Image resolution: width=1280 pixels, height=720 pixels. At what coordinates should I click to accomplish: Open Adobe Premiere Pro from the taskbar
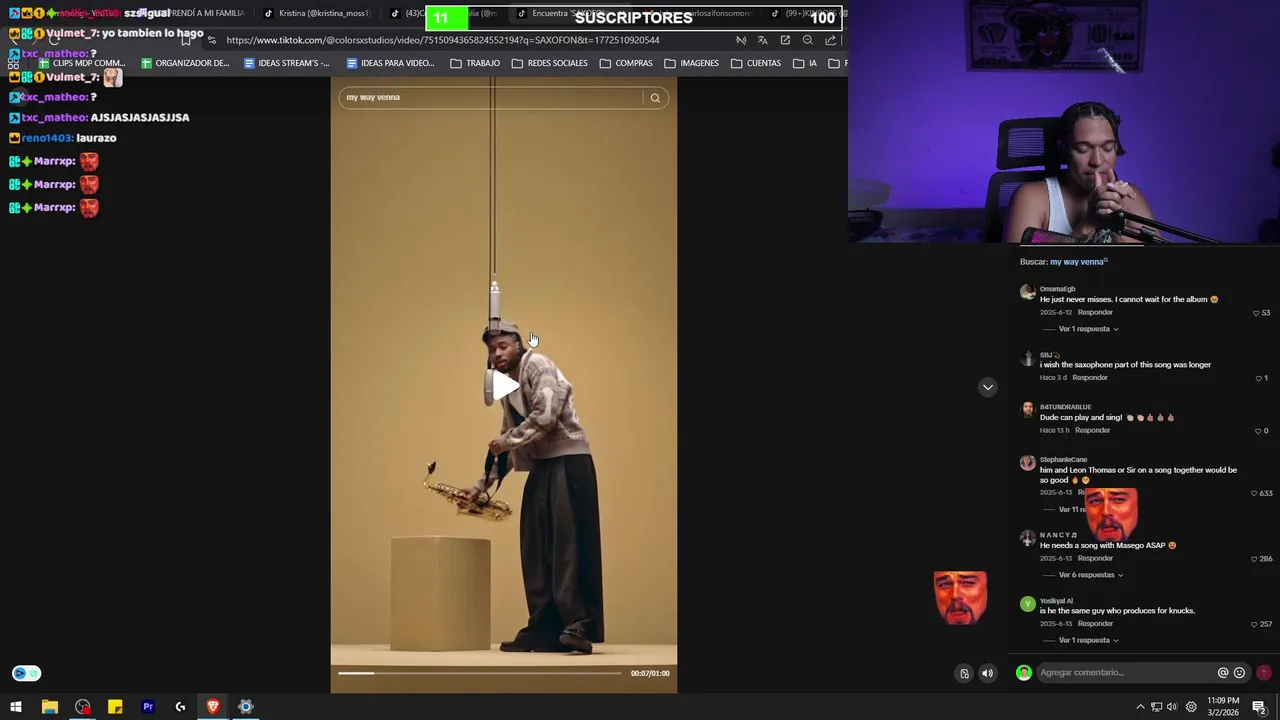click(148, 707)
